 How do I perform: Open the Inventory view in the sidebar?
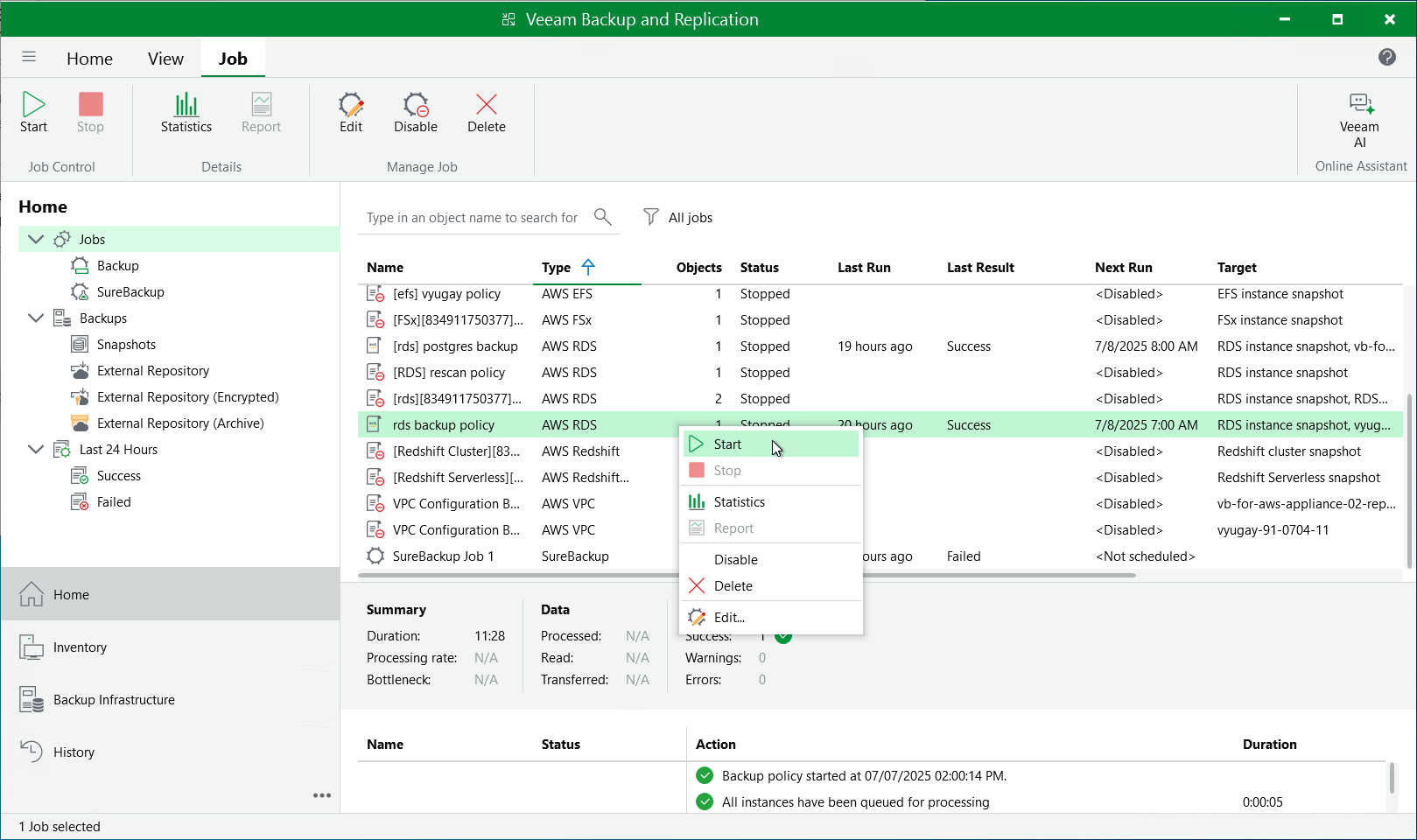81,647
